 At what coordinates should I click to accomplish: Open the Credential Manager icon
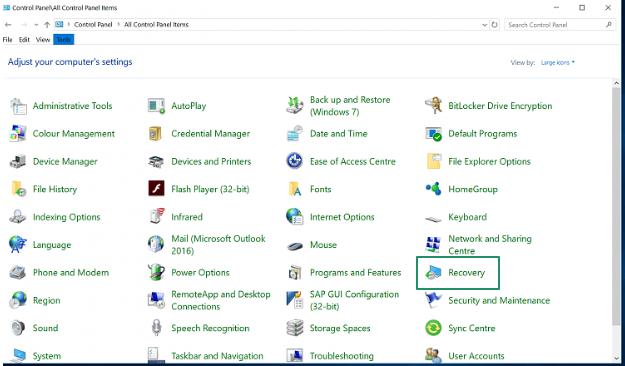click(155, 134)
